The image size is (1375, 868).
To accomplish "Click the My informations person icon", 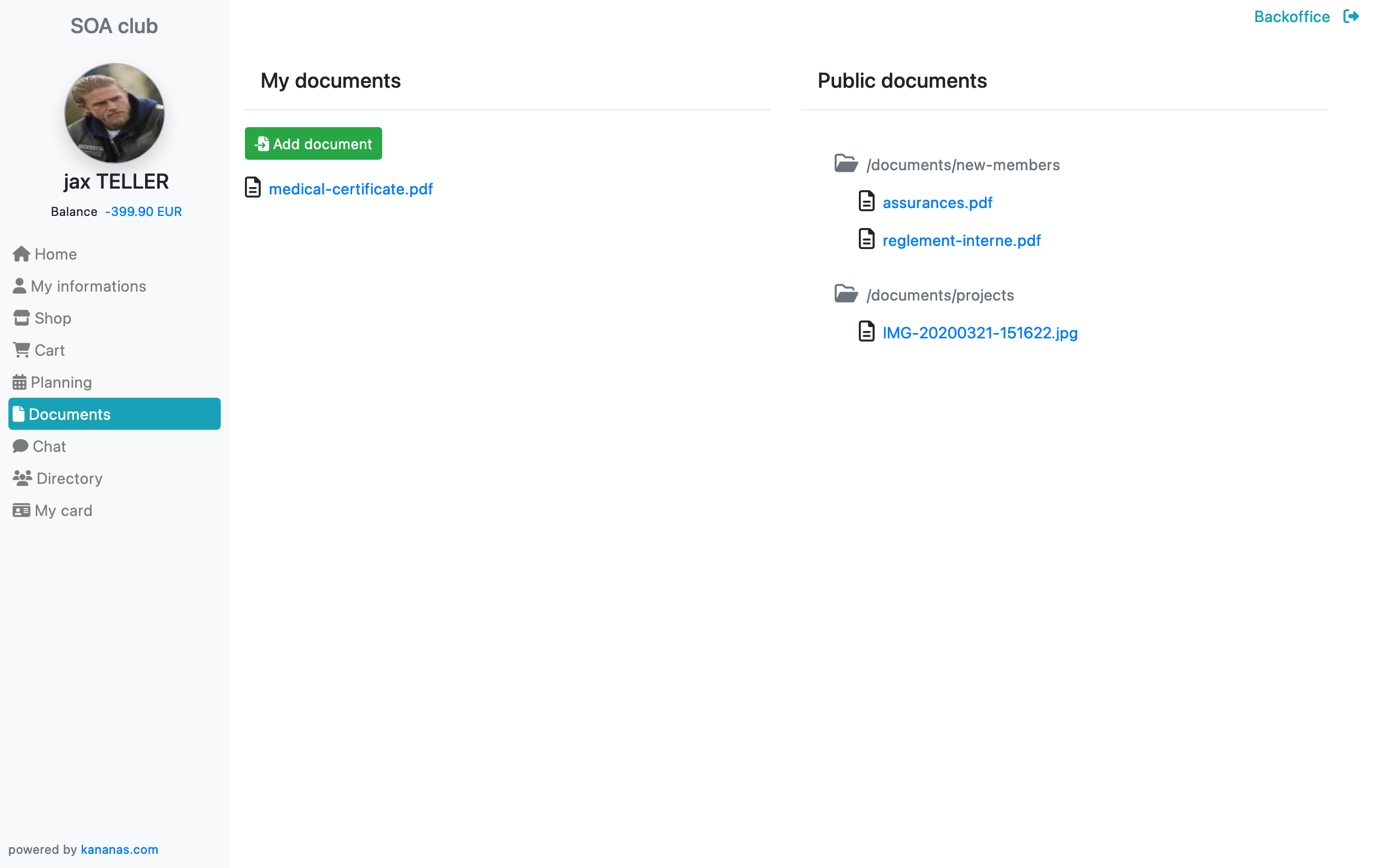I will point(19,286).
